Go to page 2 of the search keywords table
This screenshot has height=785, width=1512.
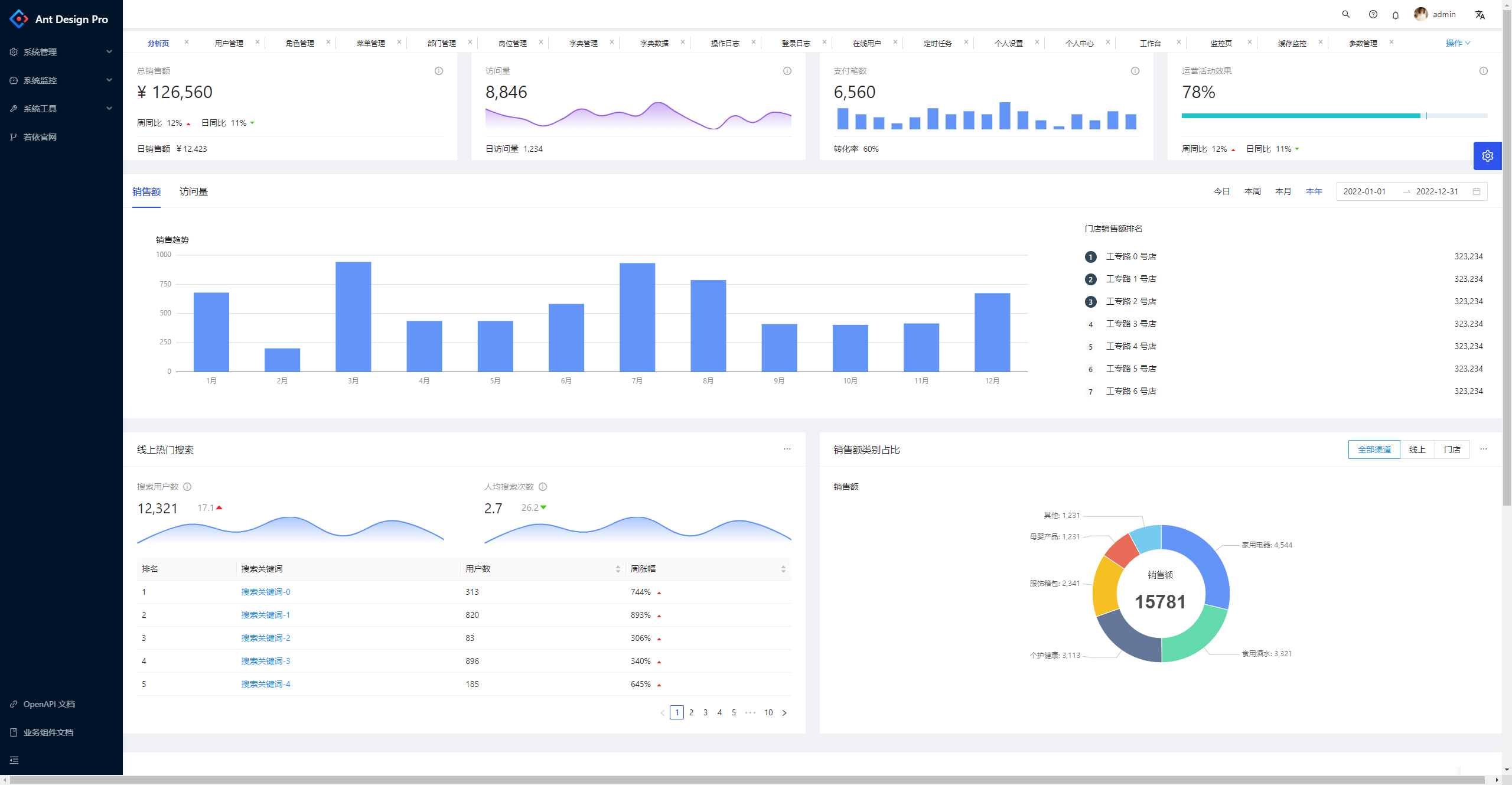(x=692, y=712)
